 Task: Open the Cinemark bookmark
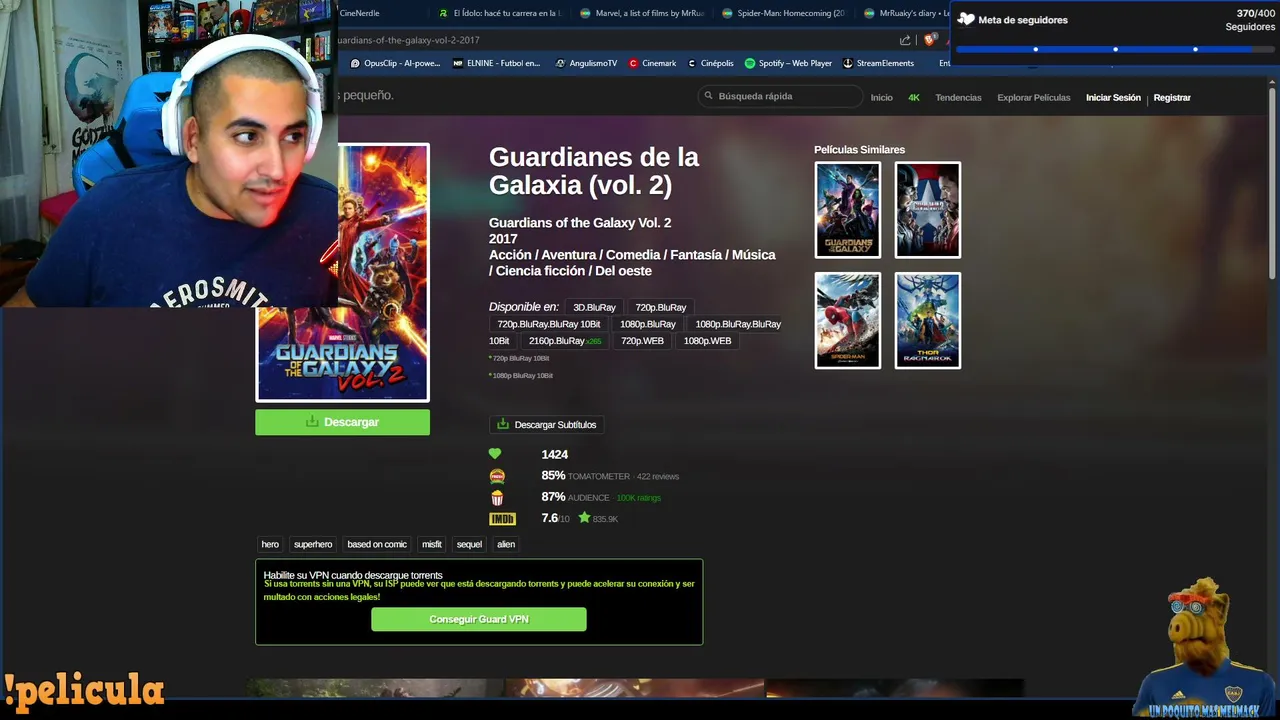pyautogui.click(x=653, y=63)
